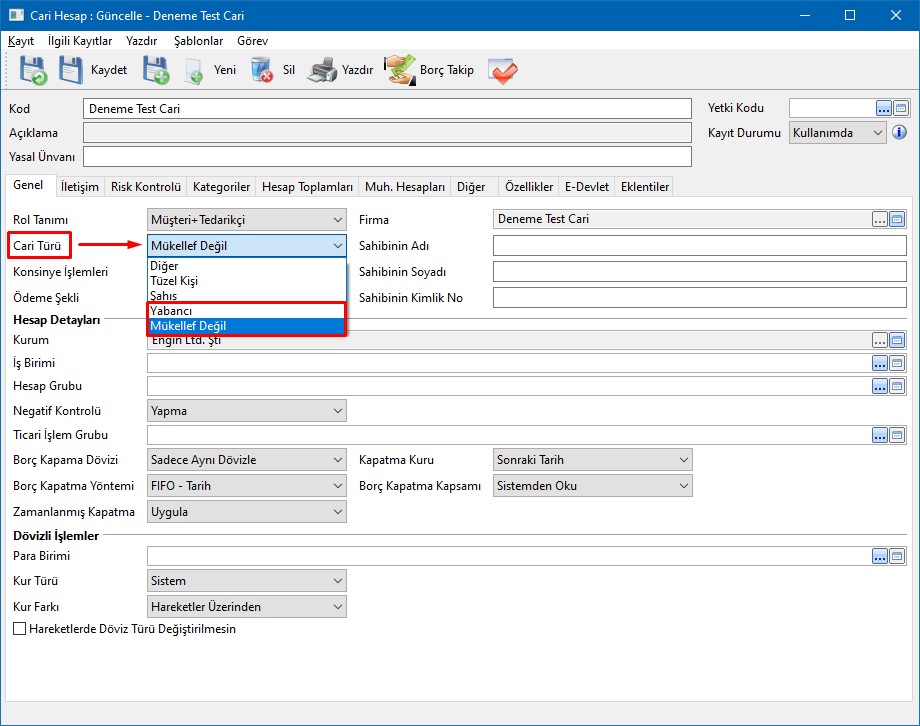Click the save-and-refresh floppy icon
Screen dimensions: 920x726
point(33,70)
